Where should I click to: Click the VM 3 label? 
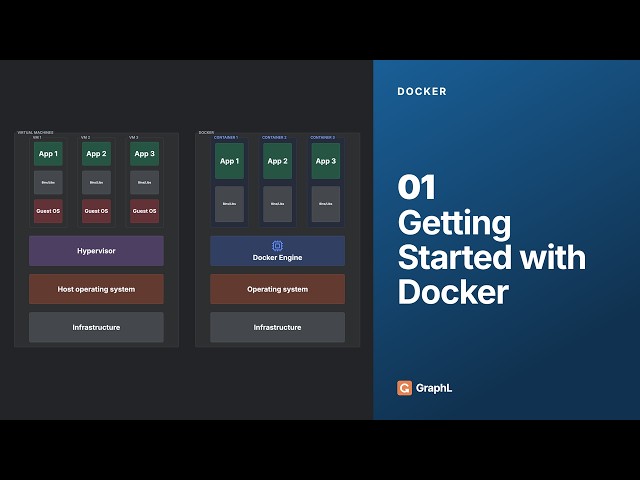[133, 138]
